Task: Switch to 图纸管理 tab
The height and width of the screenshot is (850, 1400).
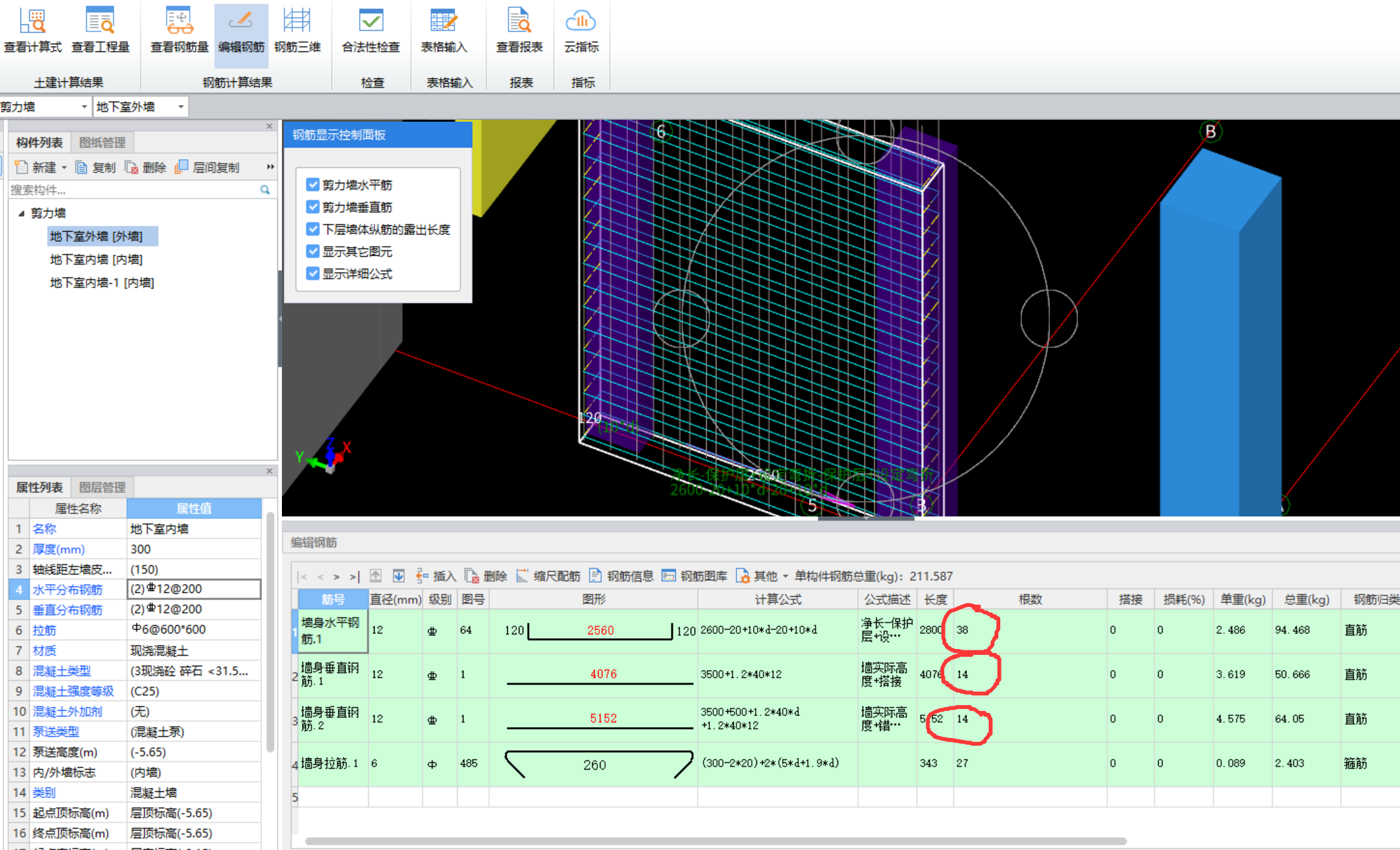Action: (x=102, y=142)
